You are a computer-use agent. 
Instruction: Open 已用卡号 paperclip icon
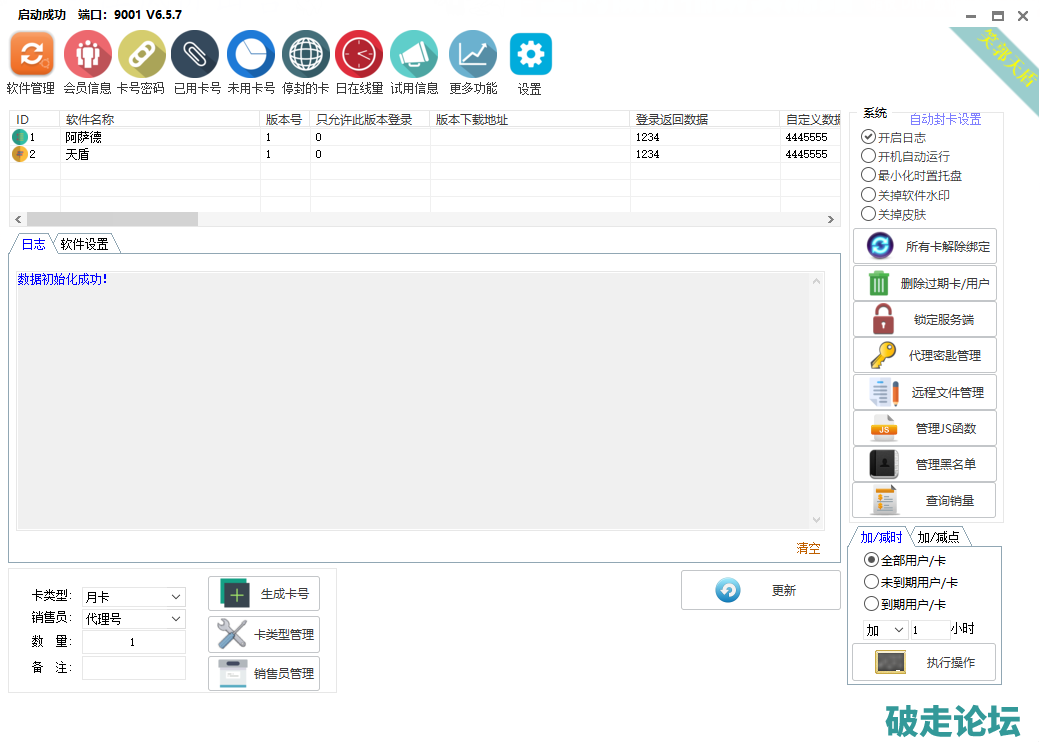(x=196, y=54)
